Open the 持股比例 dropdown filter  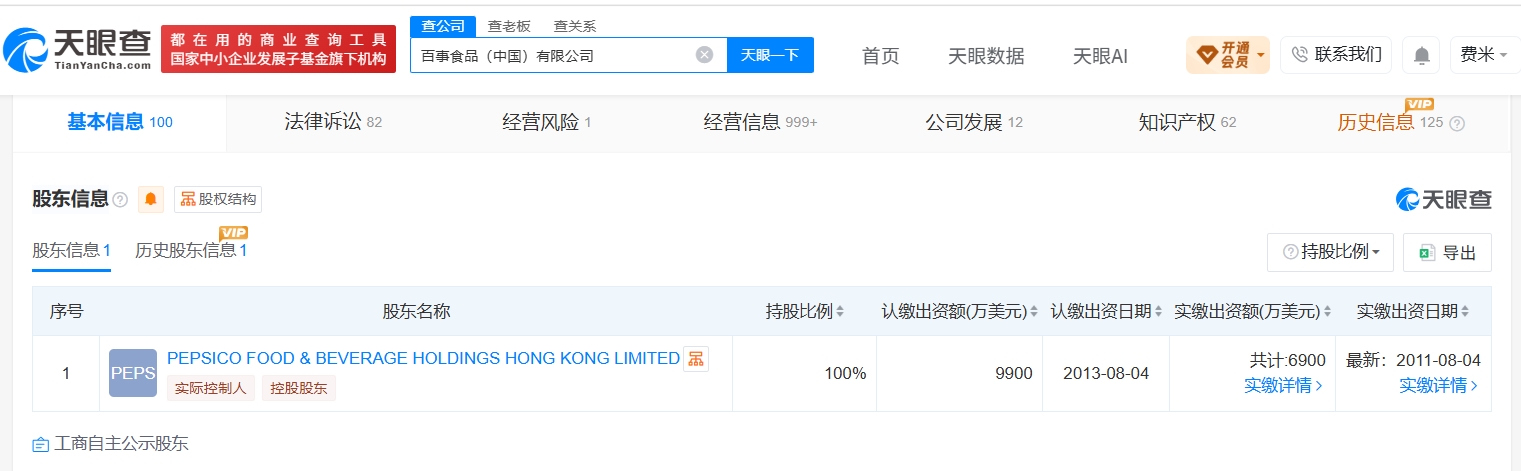click(1330, 253)
